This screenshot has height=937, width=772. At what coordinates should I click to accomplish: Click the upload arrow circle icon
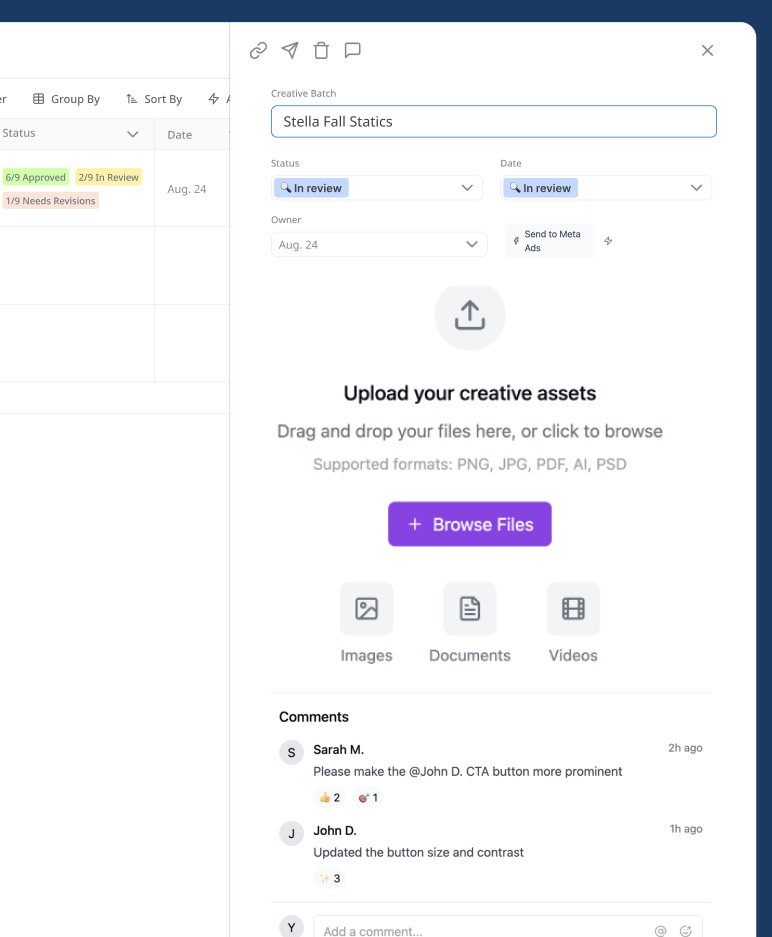pyautogui.click(x=470, y=315)
